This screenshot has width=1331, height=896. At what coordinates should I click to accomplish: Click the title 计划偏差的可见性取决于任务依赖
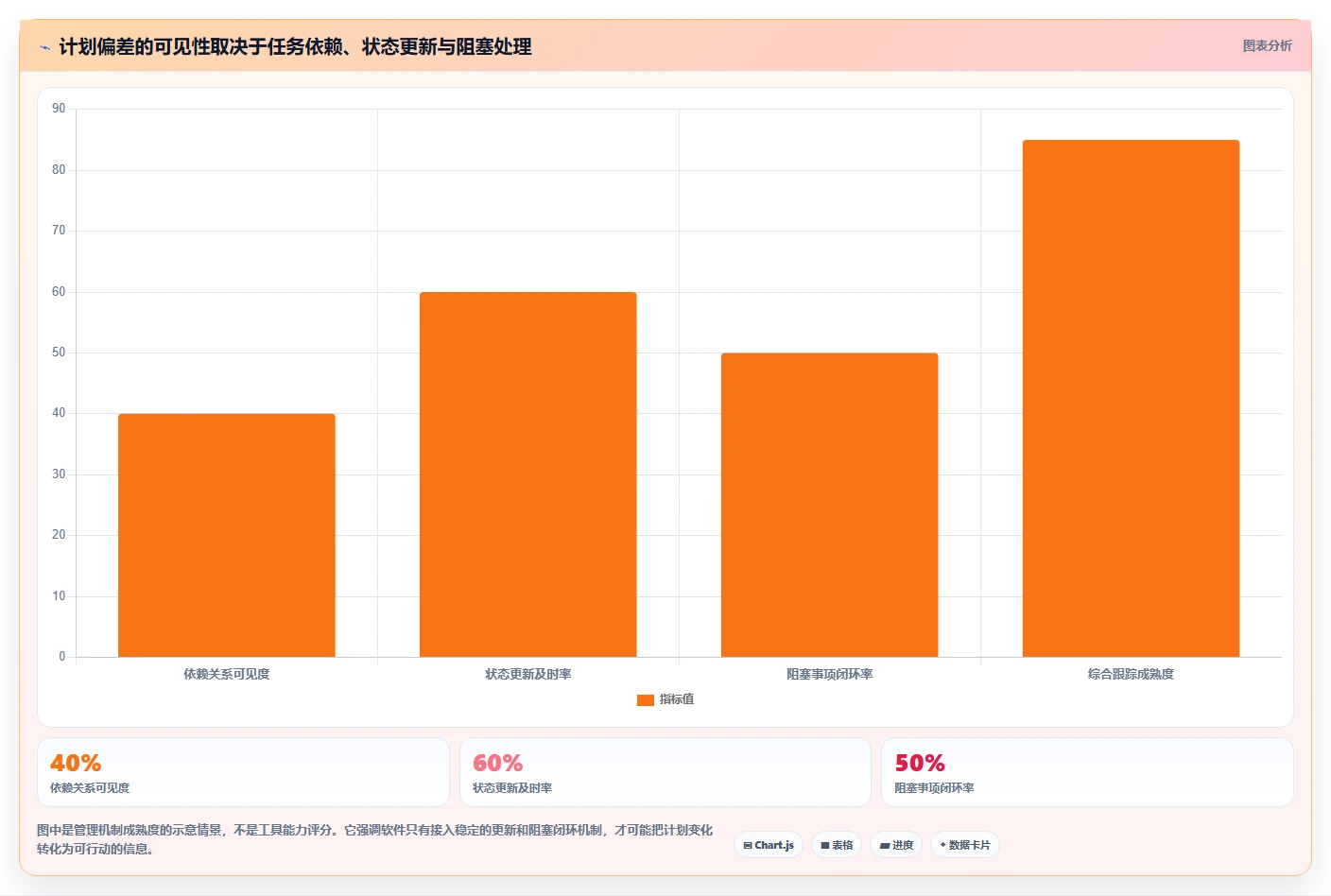point(295,46)
